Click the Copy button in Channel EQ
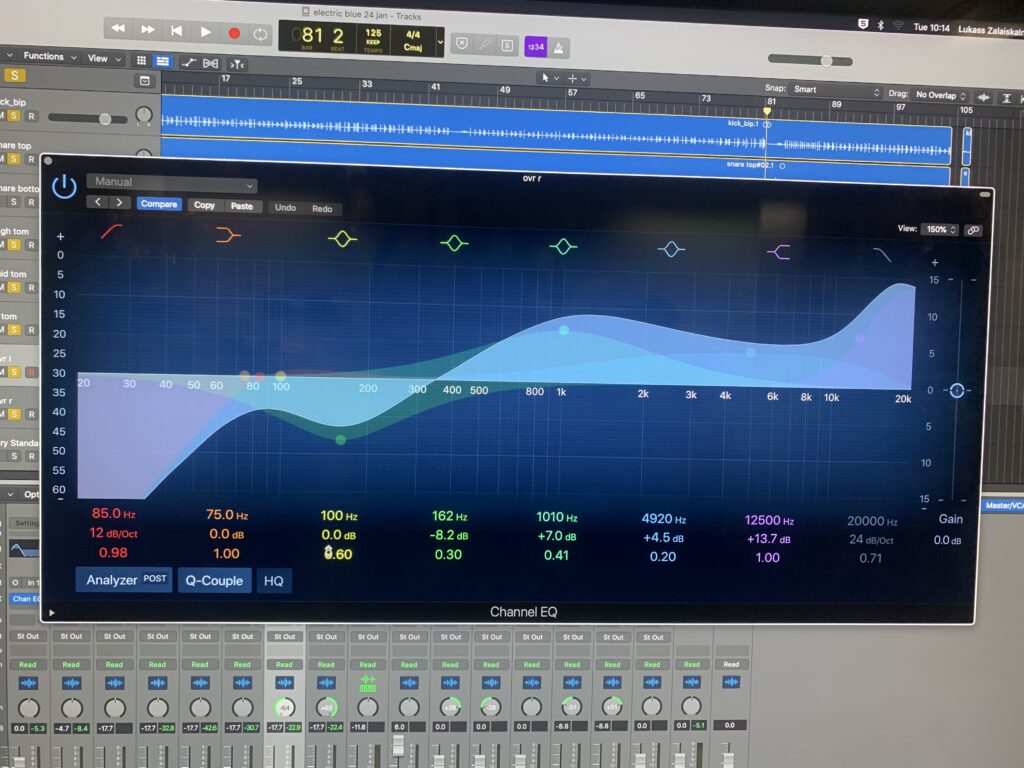 pos(204,205)
